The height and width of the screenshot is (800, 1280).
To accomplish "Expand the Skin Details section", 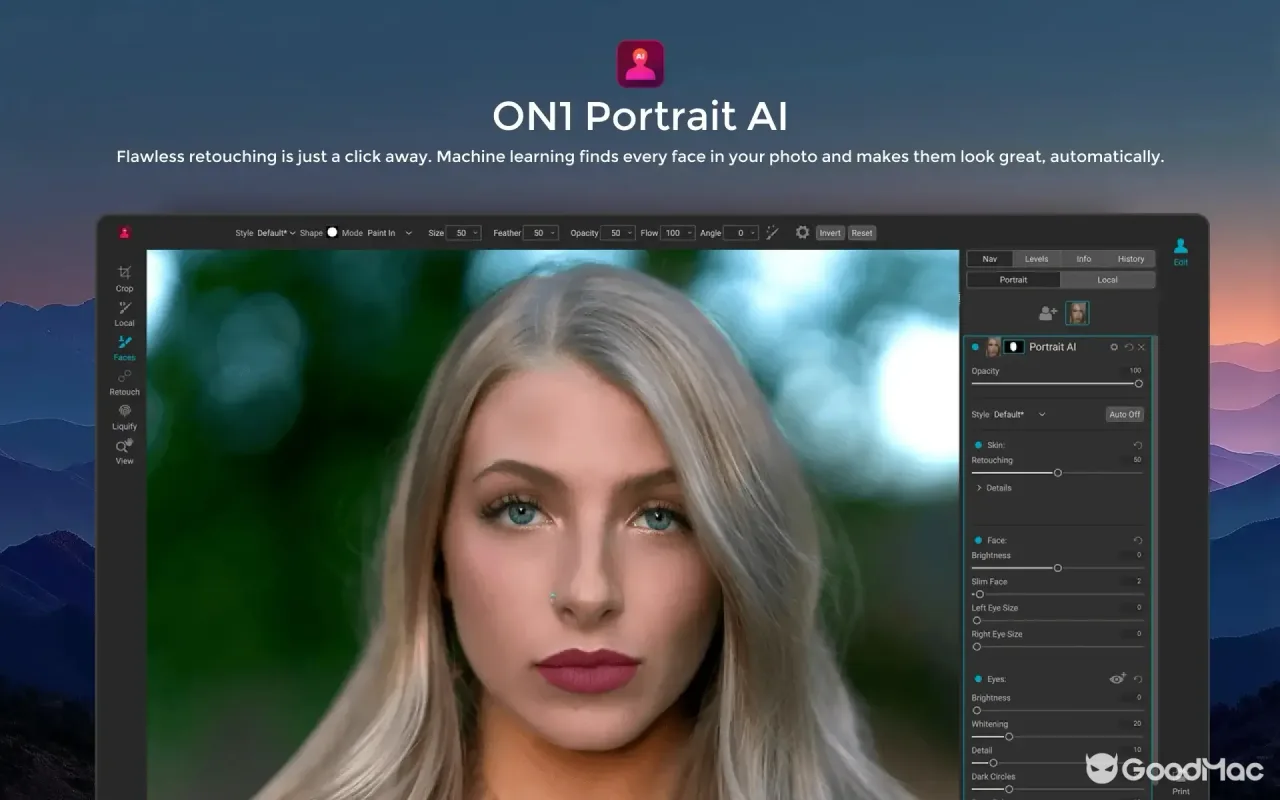I will (994, 488).
